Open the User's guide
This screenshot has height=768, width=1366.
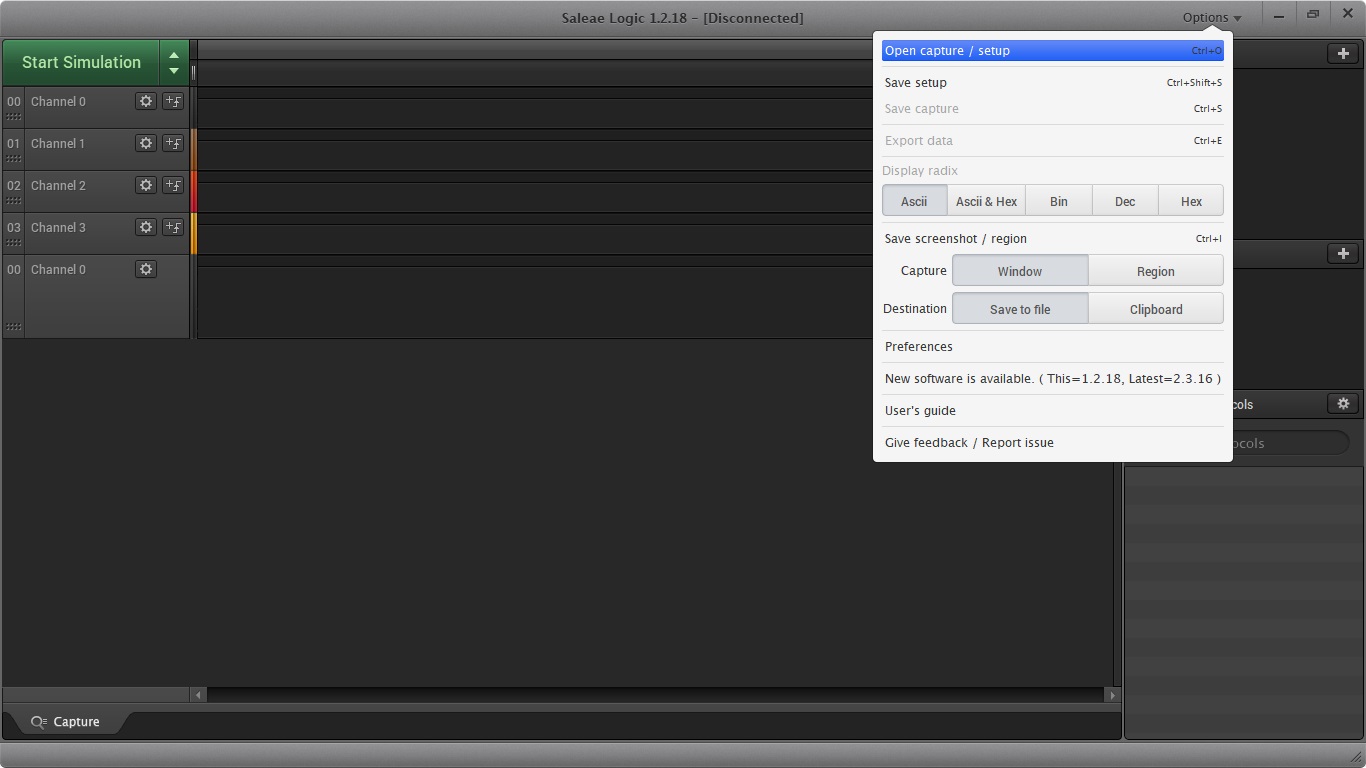1053,410
